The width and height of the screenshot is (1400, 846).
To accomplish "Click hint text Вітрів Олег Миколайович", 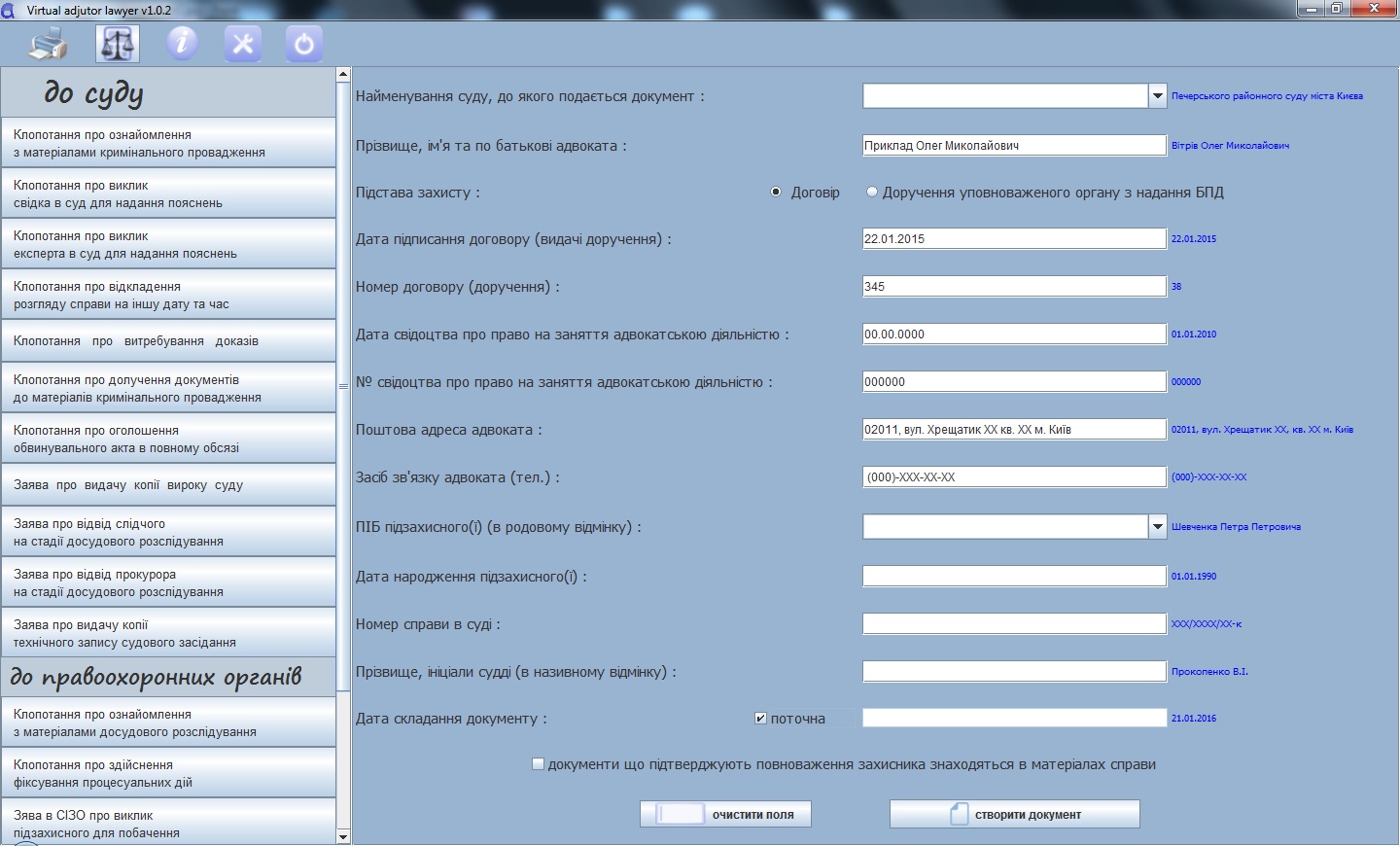I will pos(1230,146).
